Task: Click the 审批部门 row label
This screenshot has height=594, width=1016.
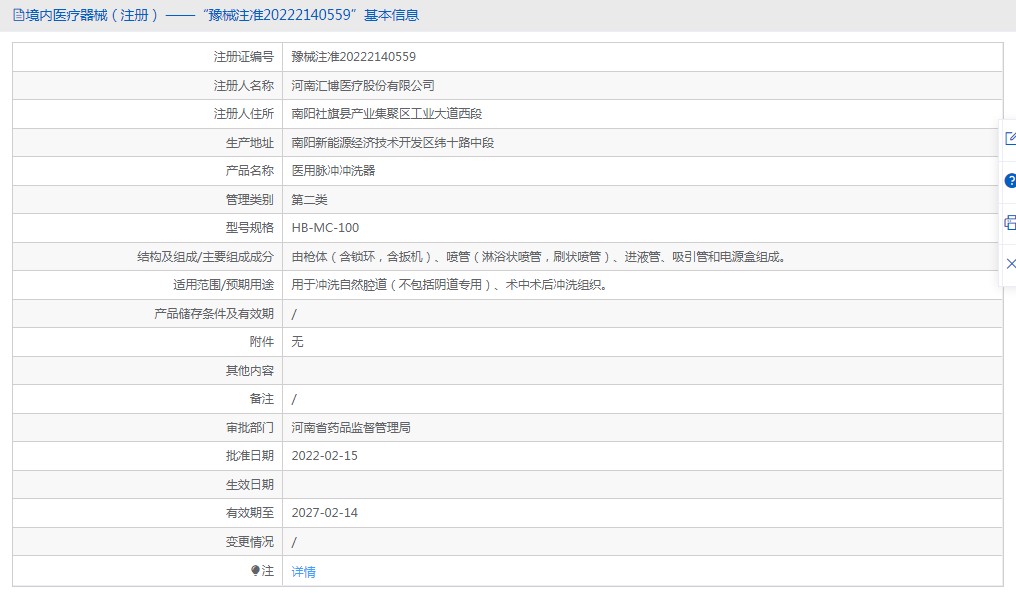Action: [x=249, y=428]
